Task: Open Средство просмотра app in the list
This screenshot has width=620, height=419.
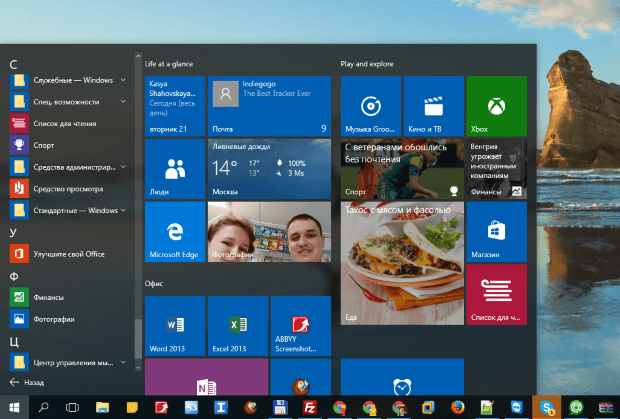Action: (x=67, y=189)
